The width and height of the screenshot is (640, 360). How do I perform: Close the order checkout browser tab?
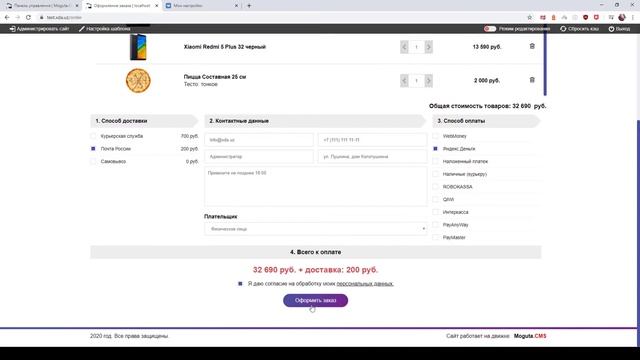pyautogui.click(x=156, y=6)
